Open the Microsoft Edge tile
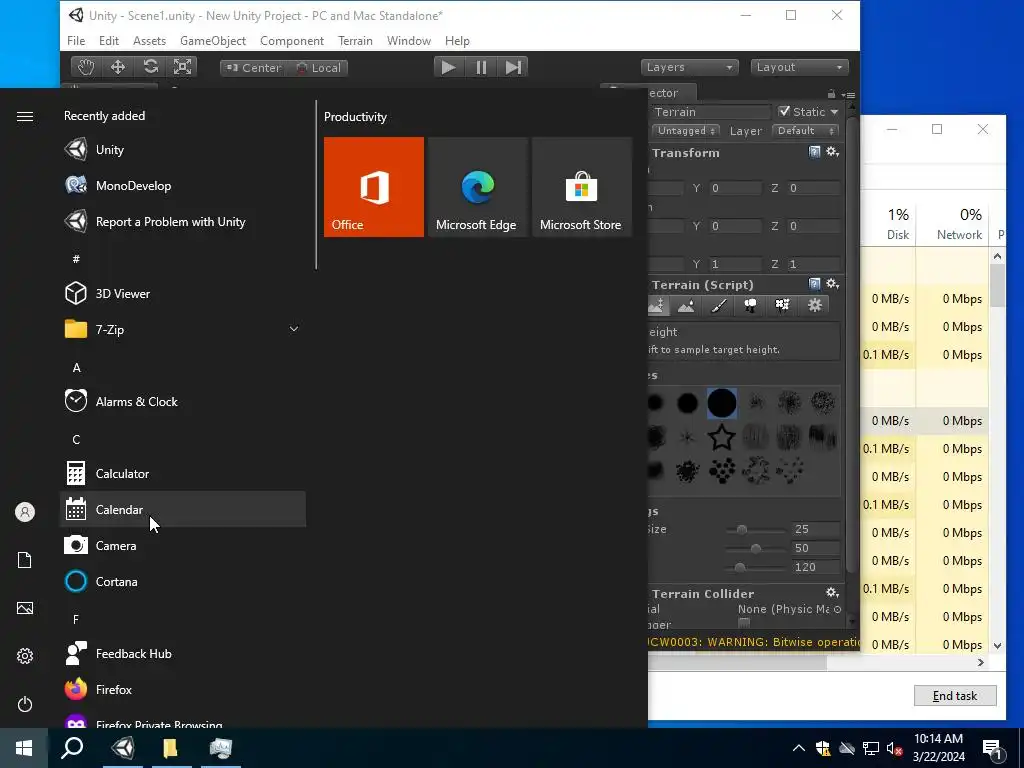This screenshot has width=1024, height=768. click(x=477, y=187)
